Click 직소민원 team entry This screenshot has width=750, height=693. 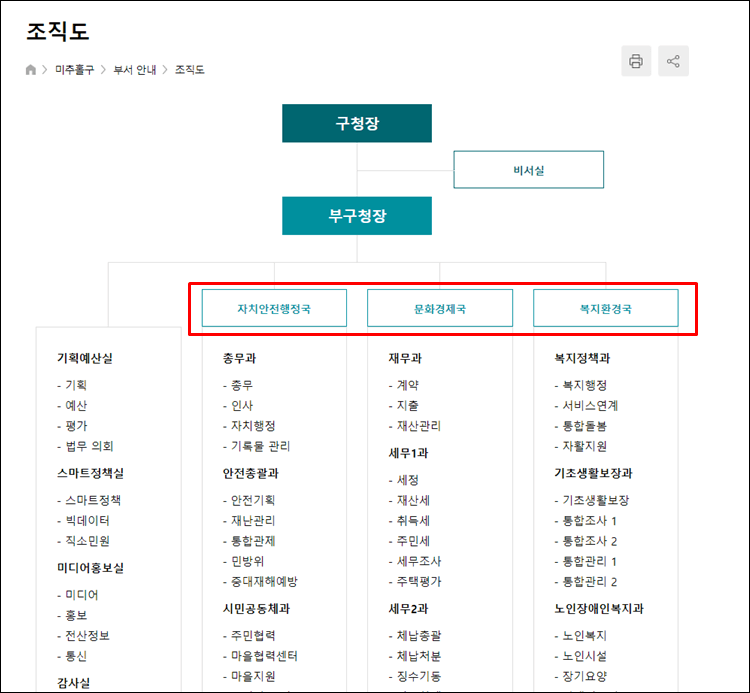pyautogui.click(x=87, y=541)
